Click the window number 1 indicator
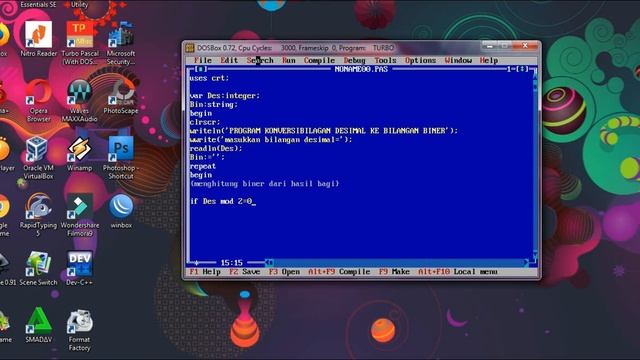 pyautogui.click(x=509, y=69)
